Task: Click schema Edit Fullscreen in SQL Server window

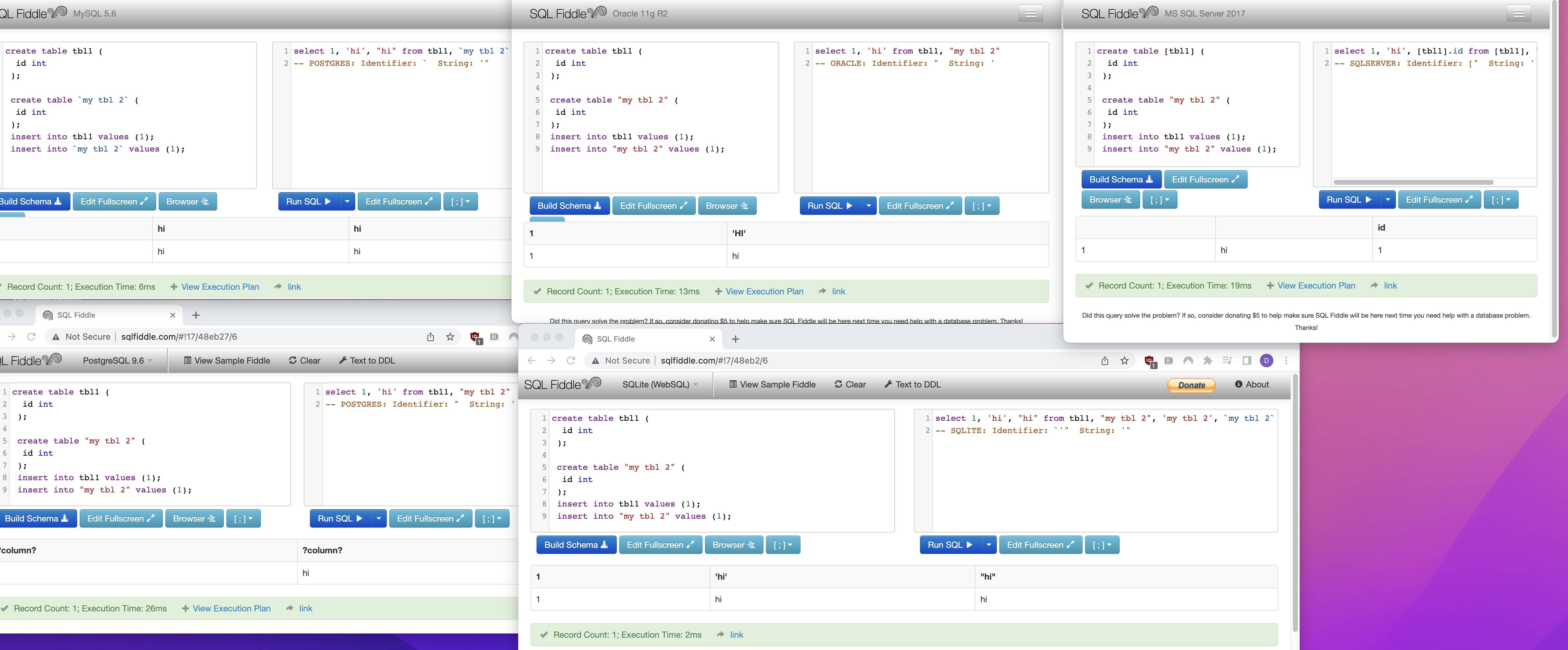Action: point(1205,179)
